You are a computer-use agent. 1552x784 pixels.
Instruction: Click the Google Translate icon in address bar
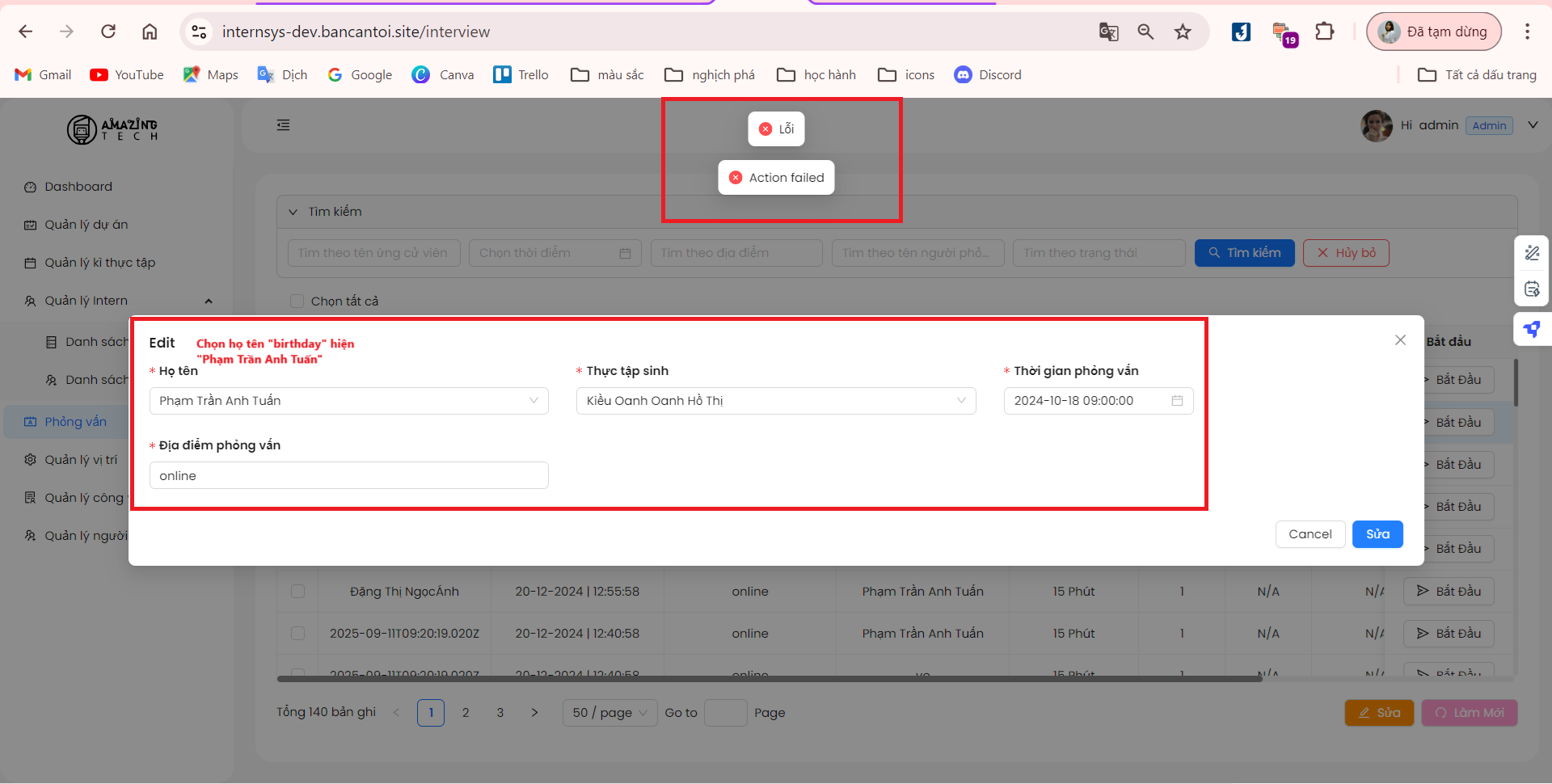coord(1108,32)
